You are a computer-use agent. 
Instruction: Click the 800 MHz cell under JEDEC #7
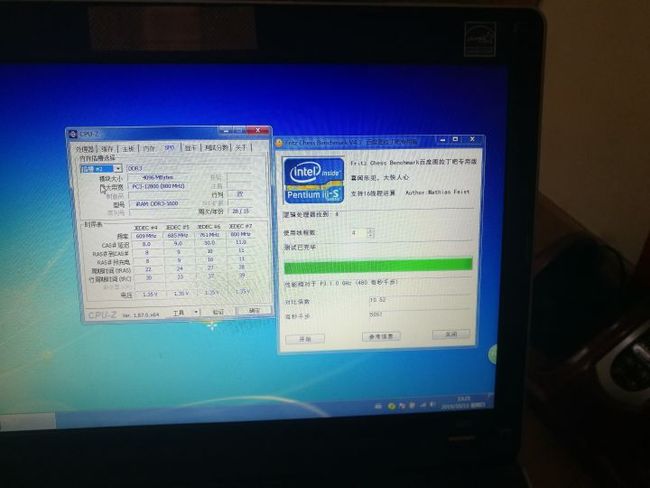(240, 234)
